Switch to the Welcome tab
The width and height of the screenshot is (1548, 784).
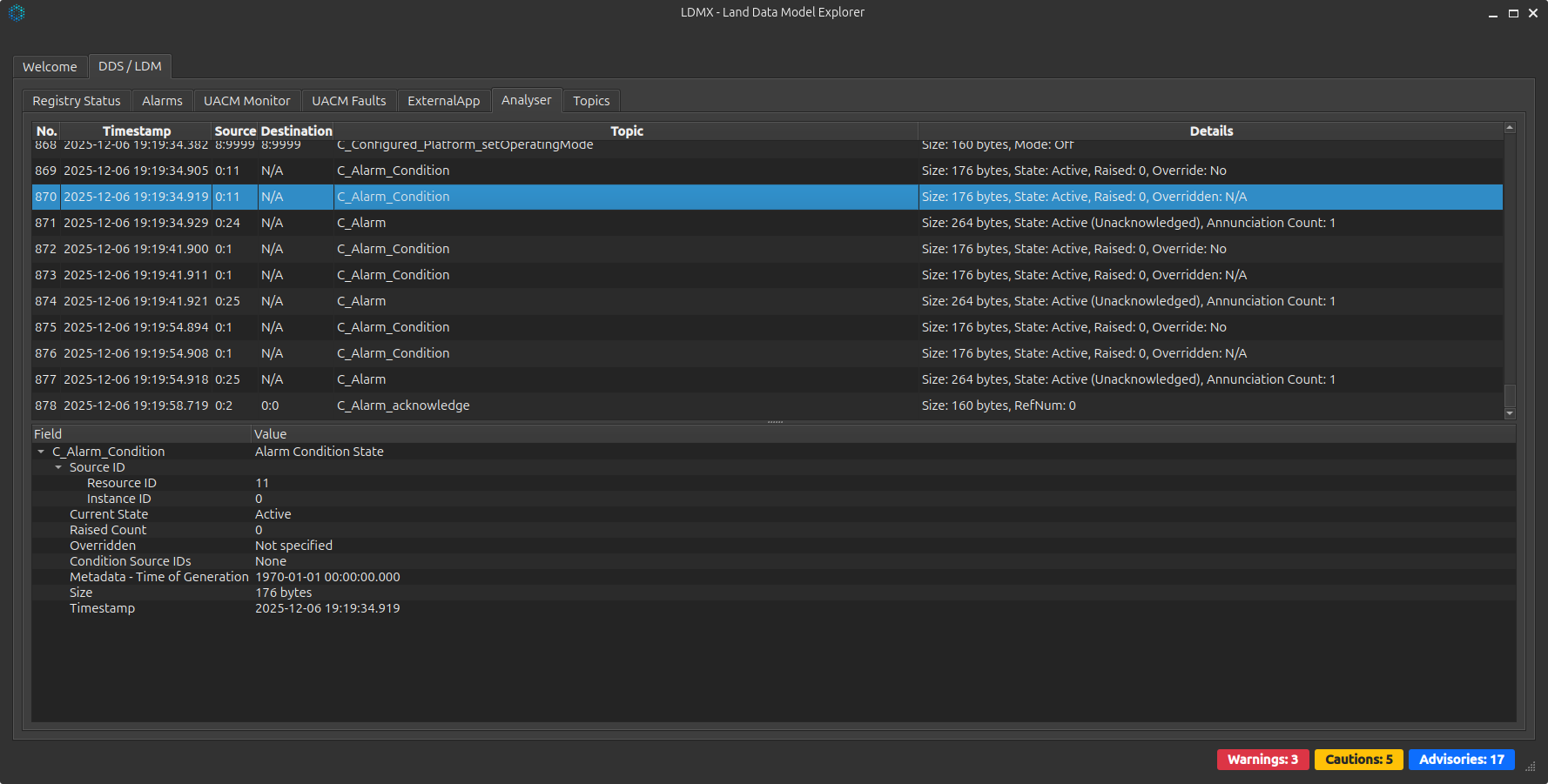point(50,66)
